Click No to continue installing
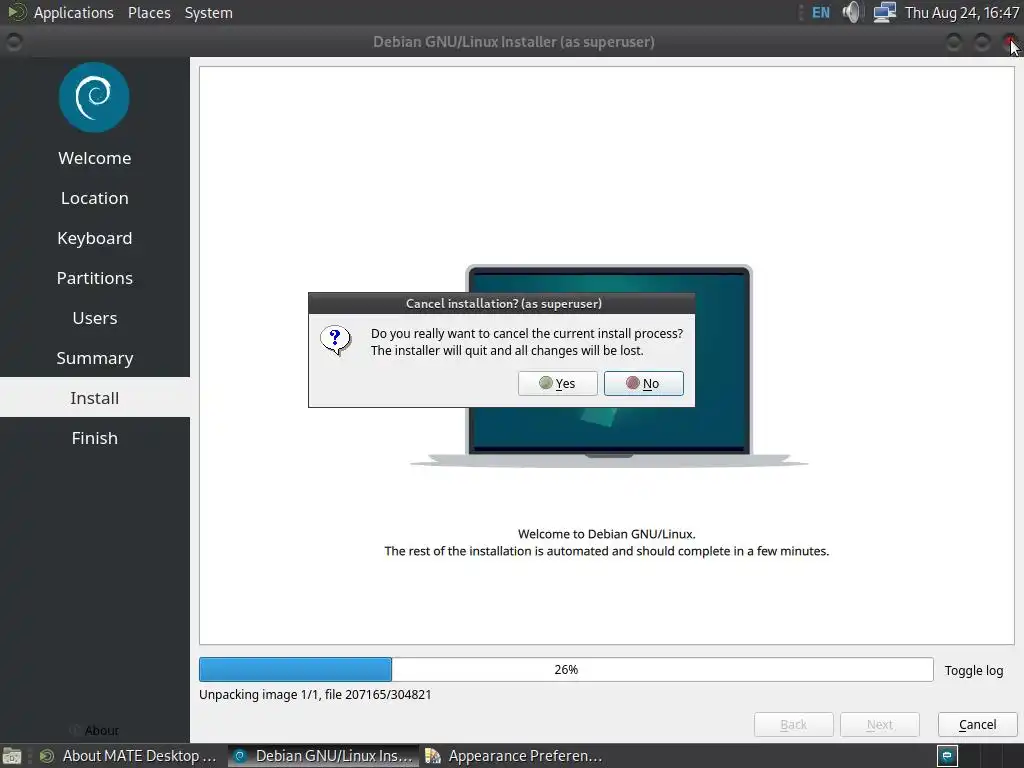 pos(643,383)
